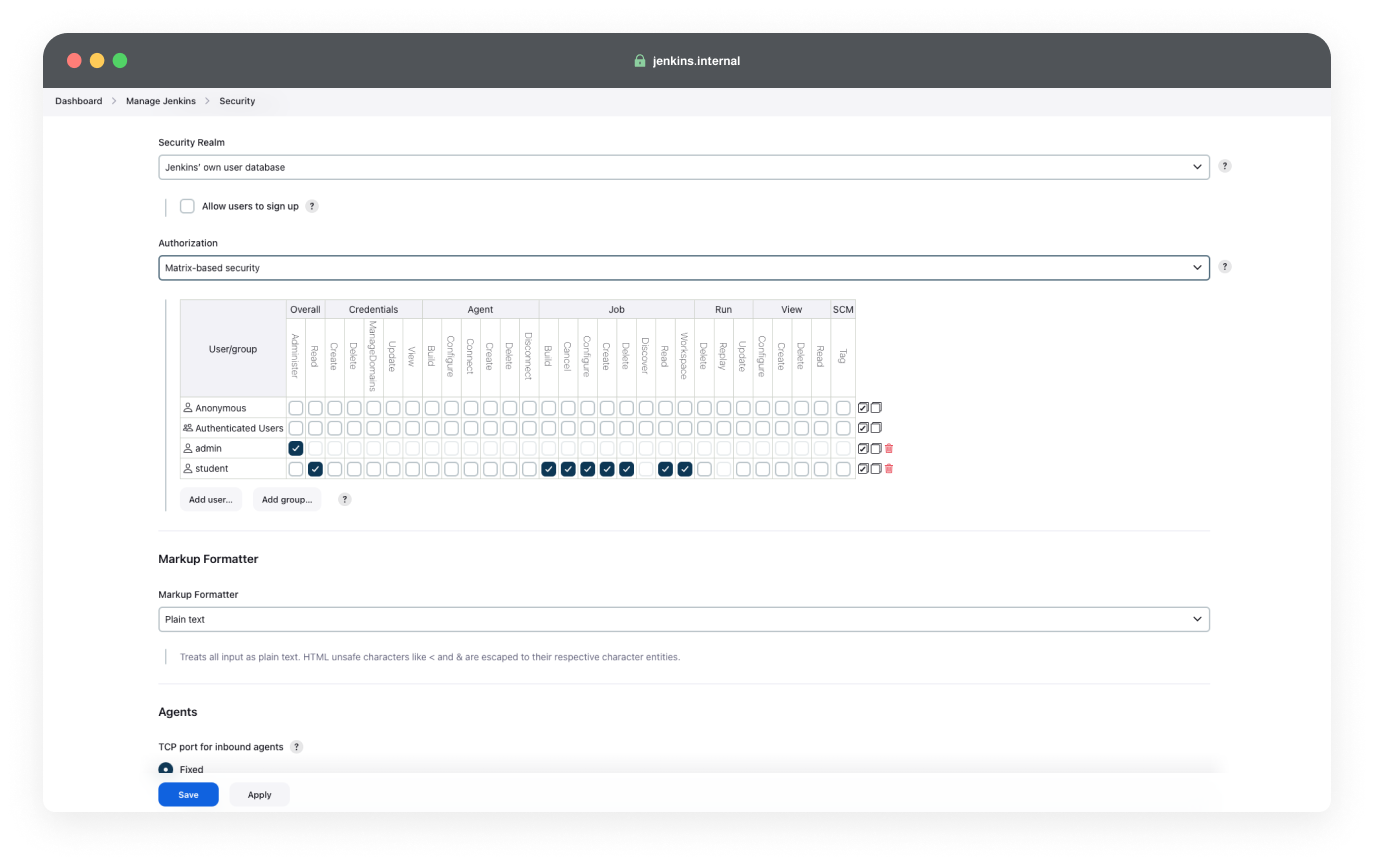Go to Dashboard breadcrumb
Screen dimensions: 1374x865
[x=78, y=101]
